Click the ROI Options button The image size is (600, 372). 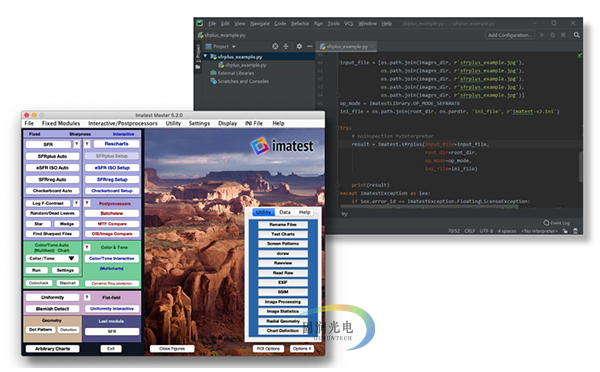pyautogui.click(x=268, y=349)
